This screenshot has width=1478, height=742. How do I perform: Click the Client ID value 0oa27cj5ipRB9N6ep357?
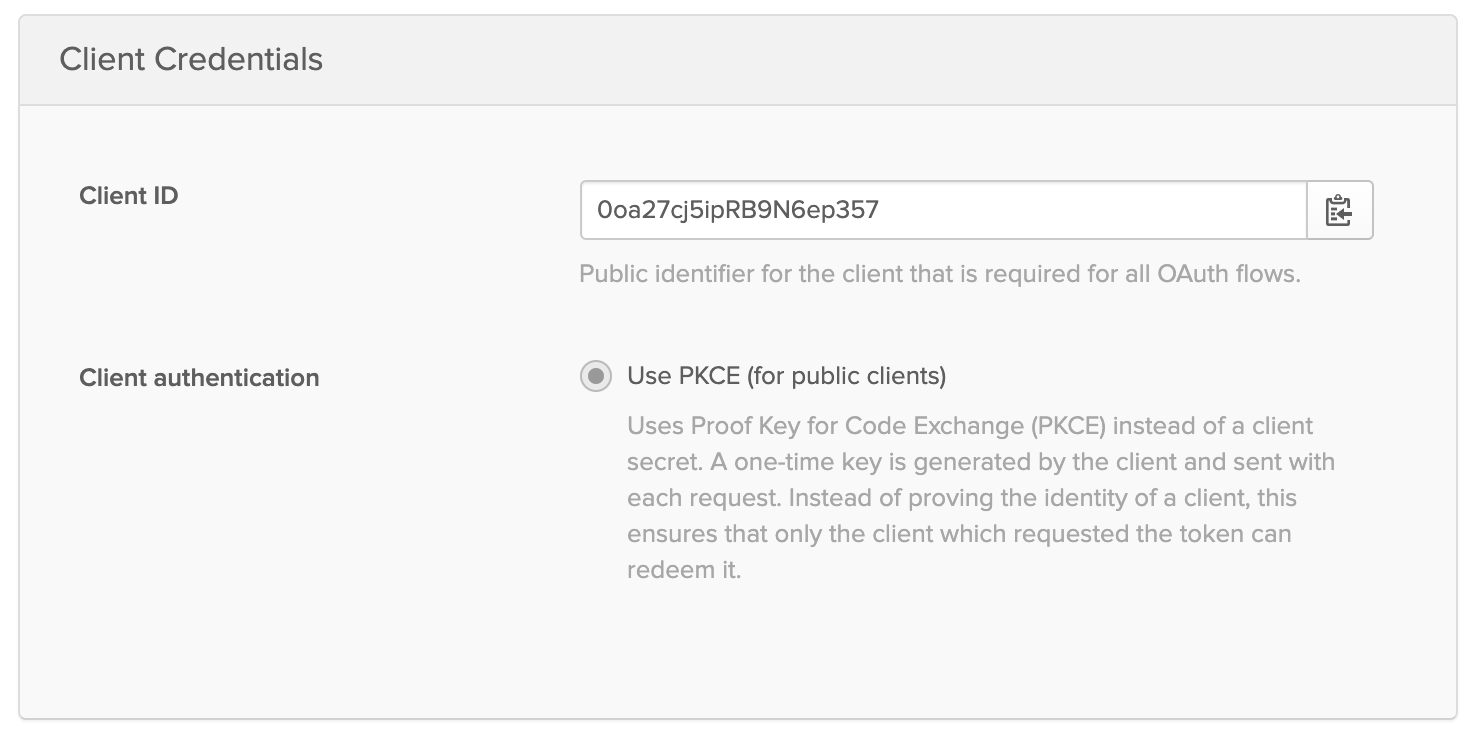pyautogui.click(x=737, y=210)
